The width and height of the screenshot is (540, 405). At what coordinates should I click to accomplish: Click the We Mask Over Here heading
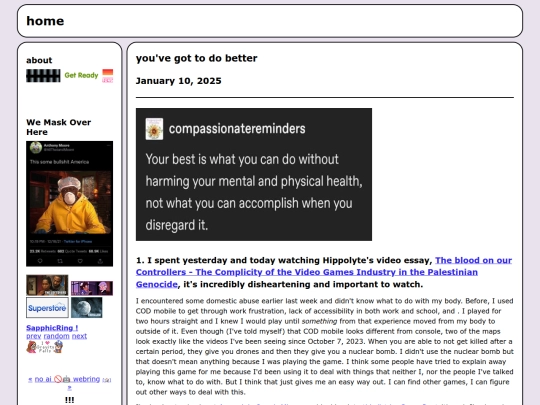point(59,127)
